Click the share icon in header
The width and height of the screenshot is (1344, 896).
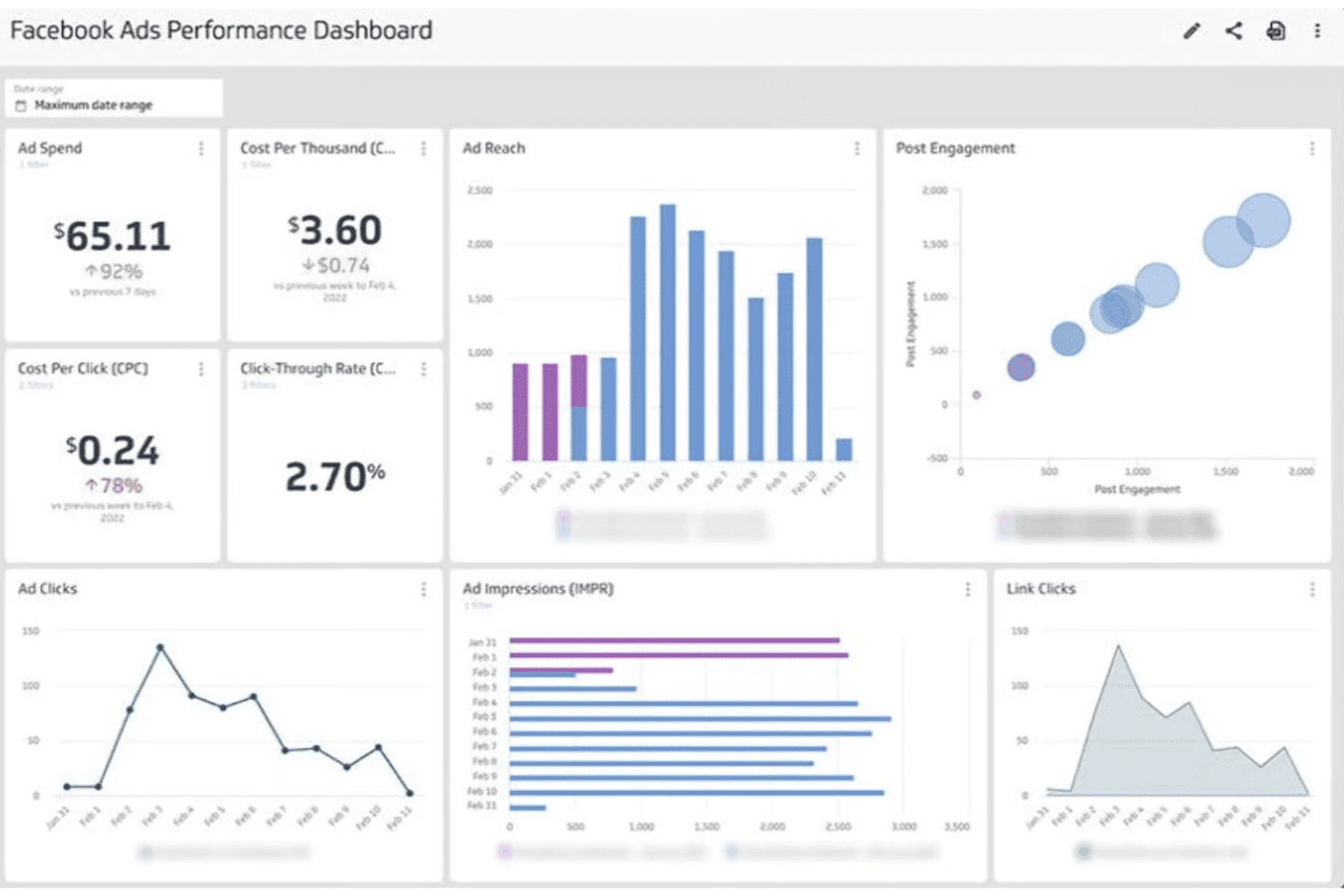[1233, 31]
